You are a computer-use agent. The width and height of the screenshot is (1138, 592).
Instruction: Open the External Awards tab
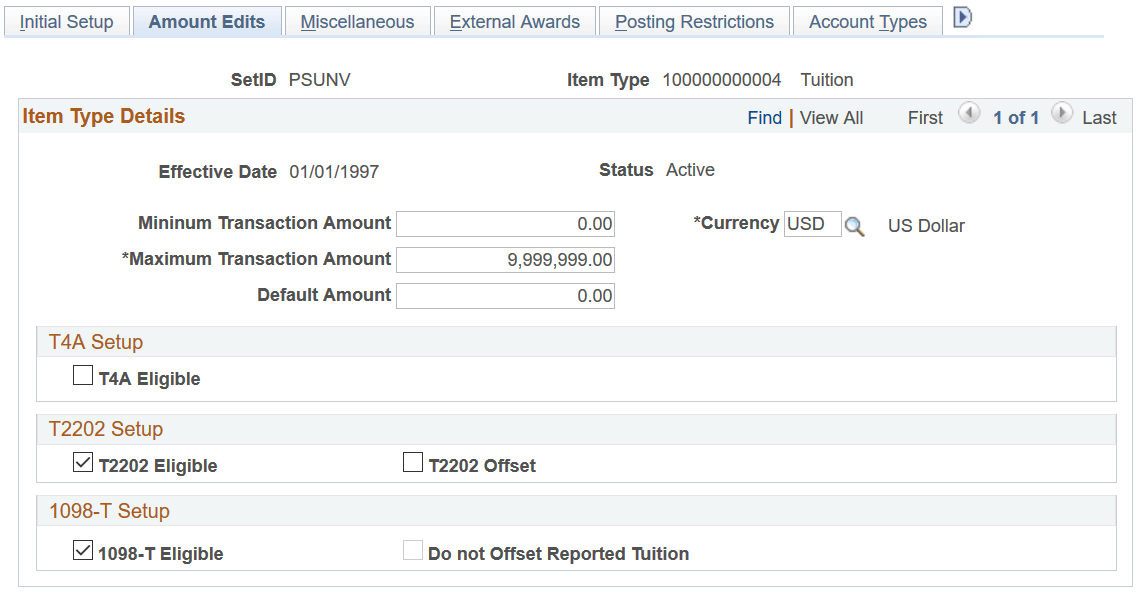[514, 22]
